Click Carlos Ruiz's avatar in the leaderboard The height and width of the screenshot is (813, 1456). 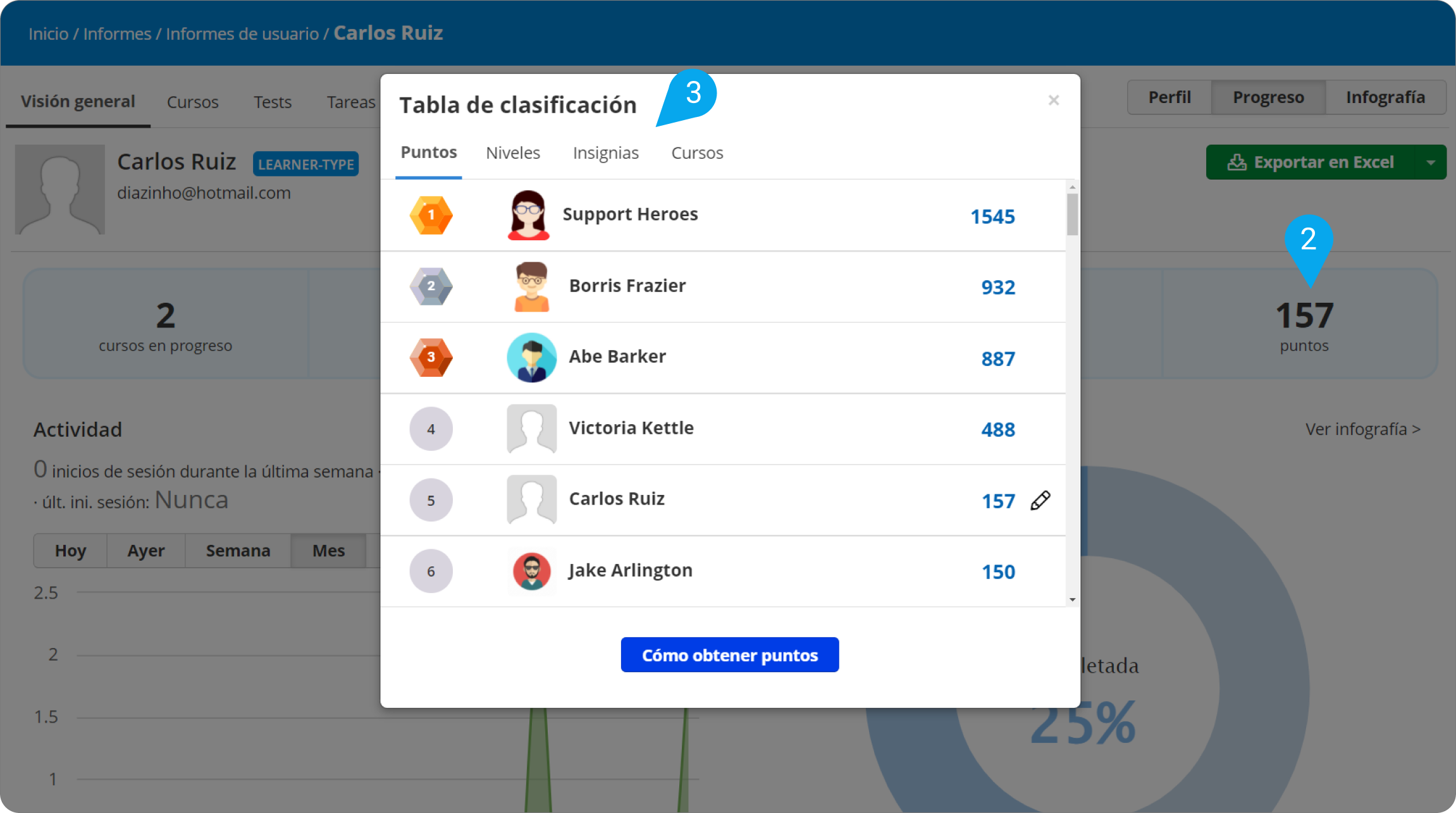531,500
